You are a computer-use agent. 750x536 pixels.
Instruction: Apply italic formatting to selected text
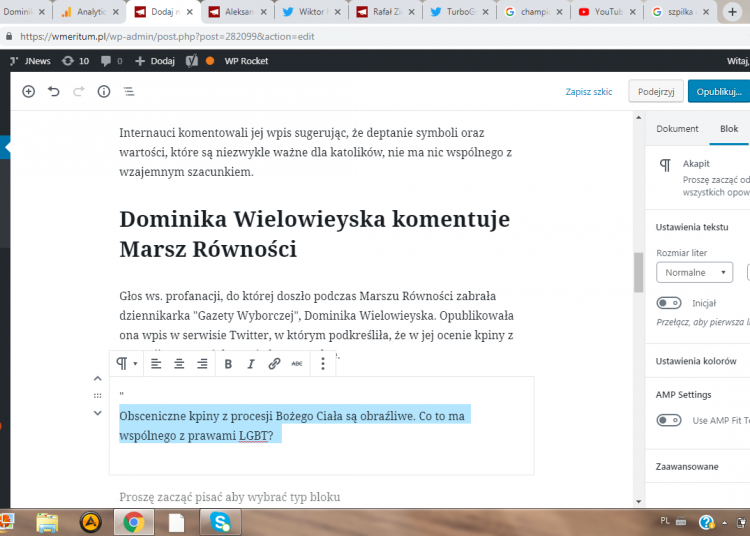251,364
